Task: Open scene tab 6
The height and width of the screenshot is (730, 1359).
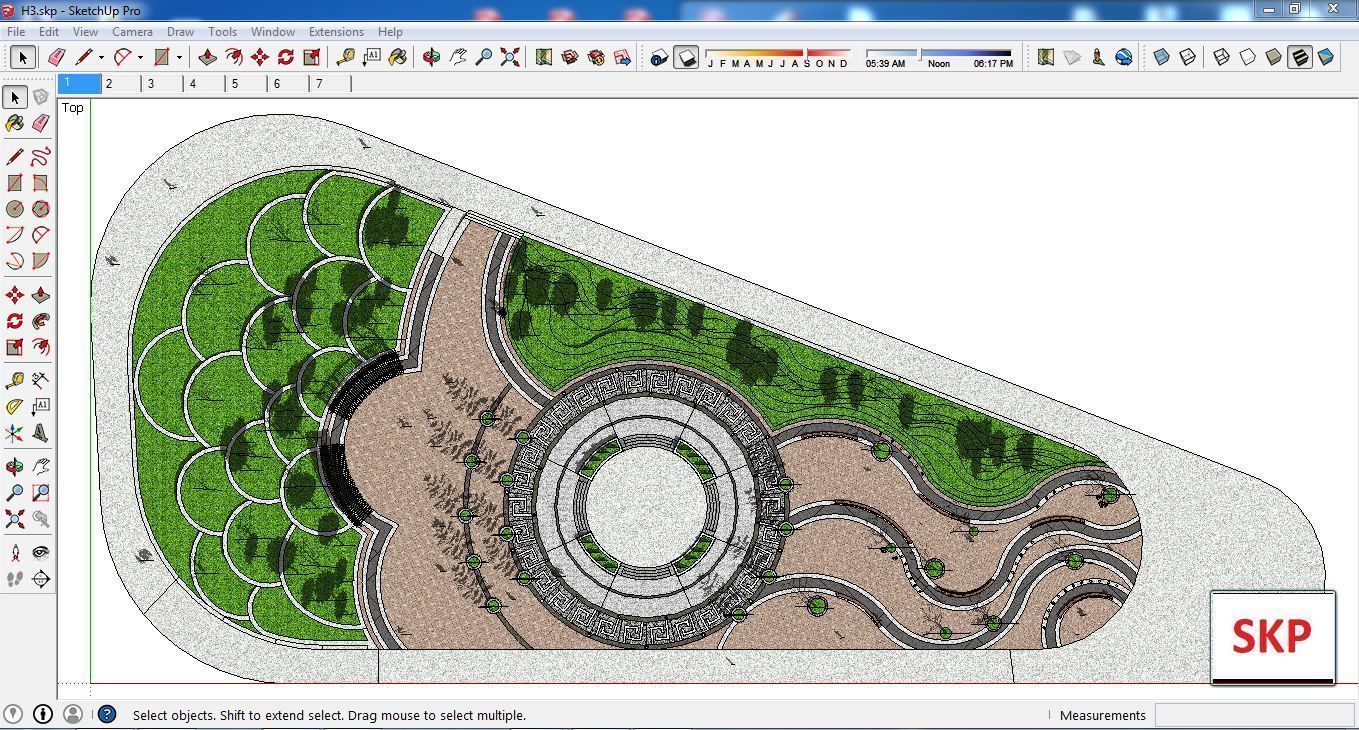Action: (x=289, y=84)
